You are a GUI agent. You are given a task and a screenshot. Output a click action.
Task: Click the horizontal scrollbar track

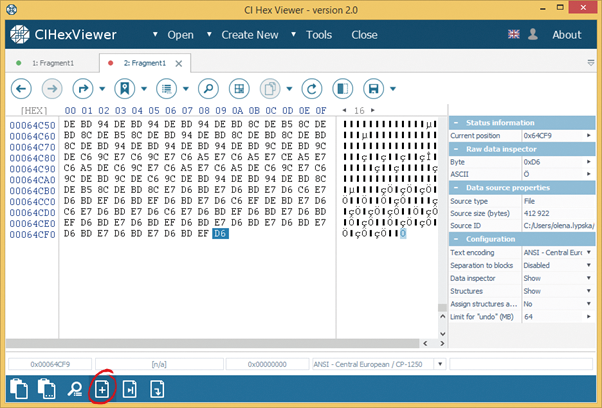click(212, 343)
